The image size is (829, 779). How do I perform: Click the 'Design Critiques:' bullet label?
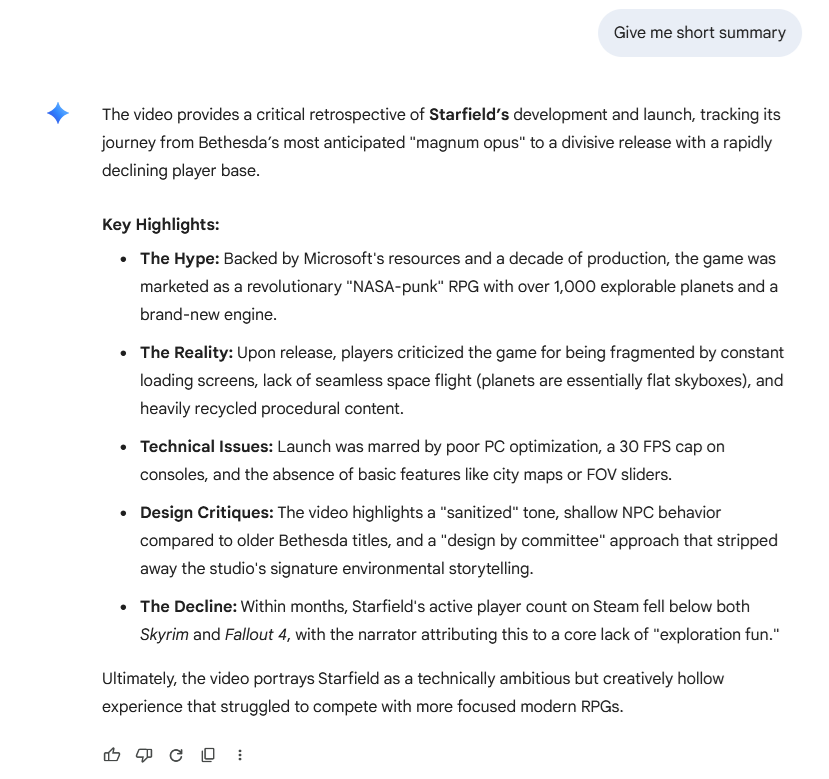(207, 513)
